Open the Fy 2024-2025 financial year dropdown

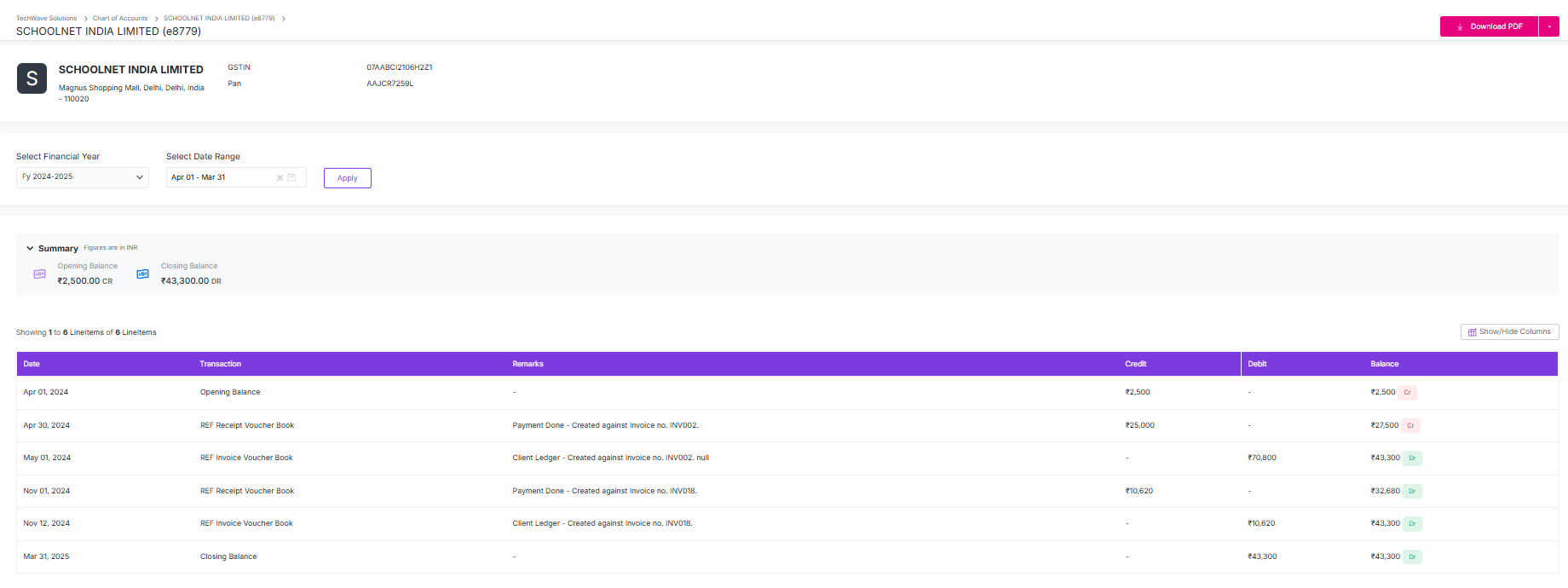(x=83, y=177)
